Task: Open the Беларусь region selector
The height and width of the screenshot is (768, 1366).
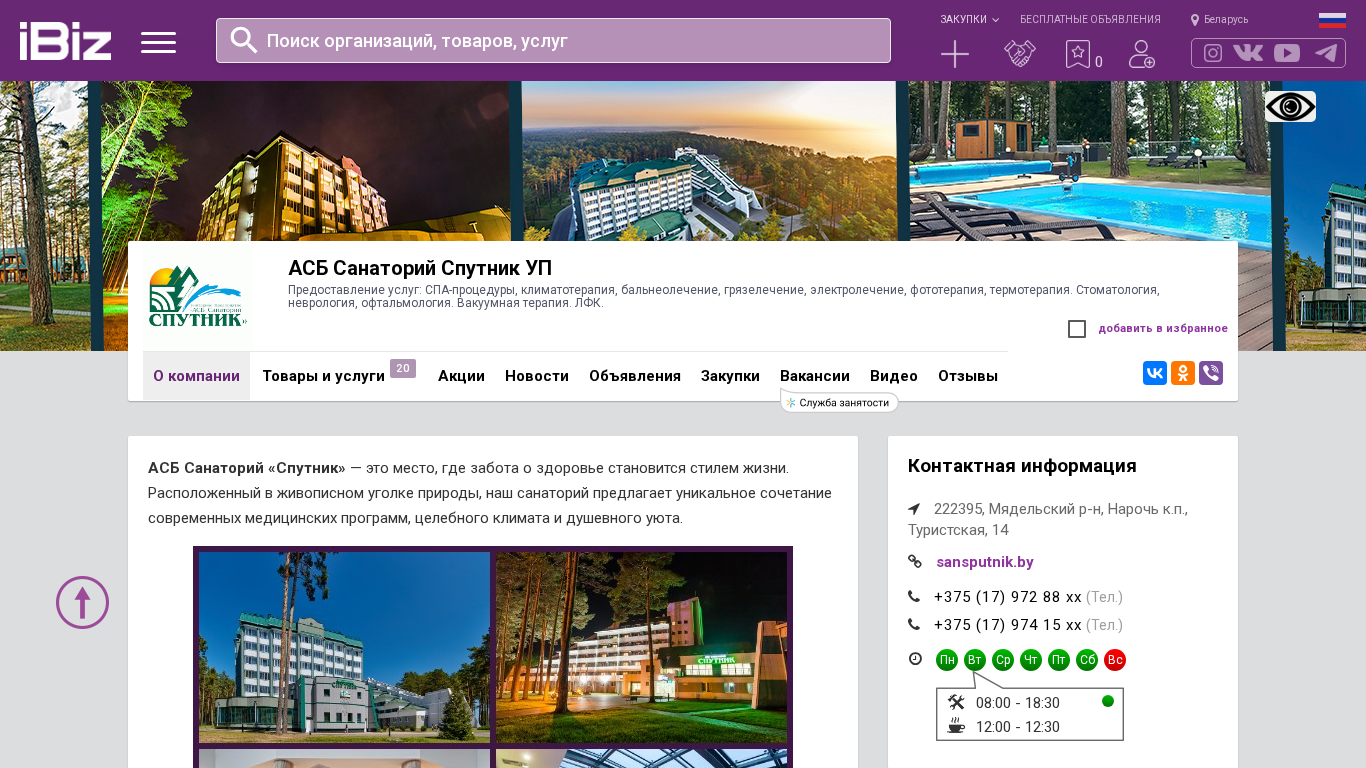Action: (1219, 19)
